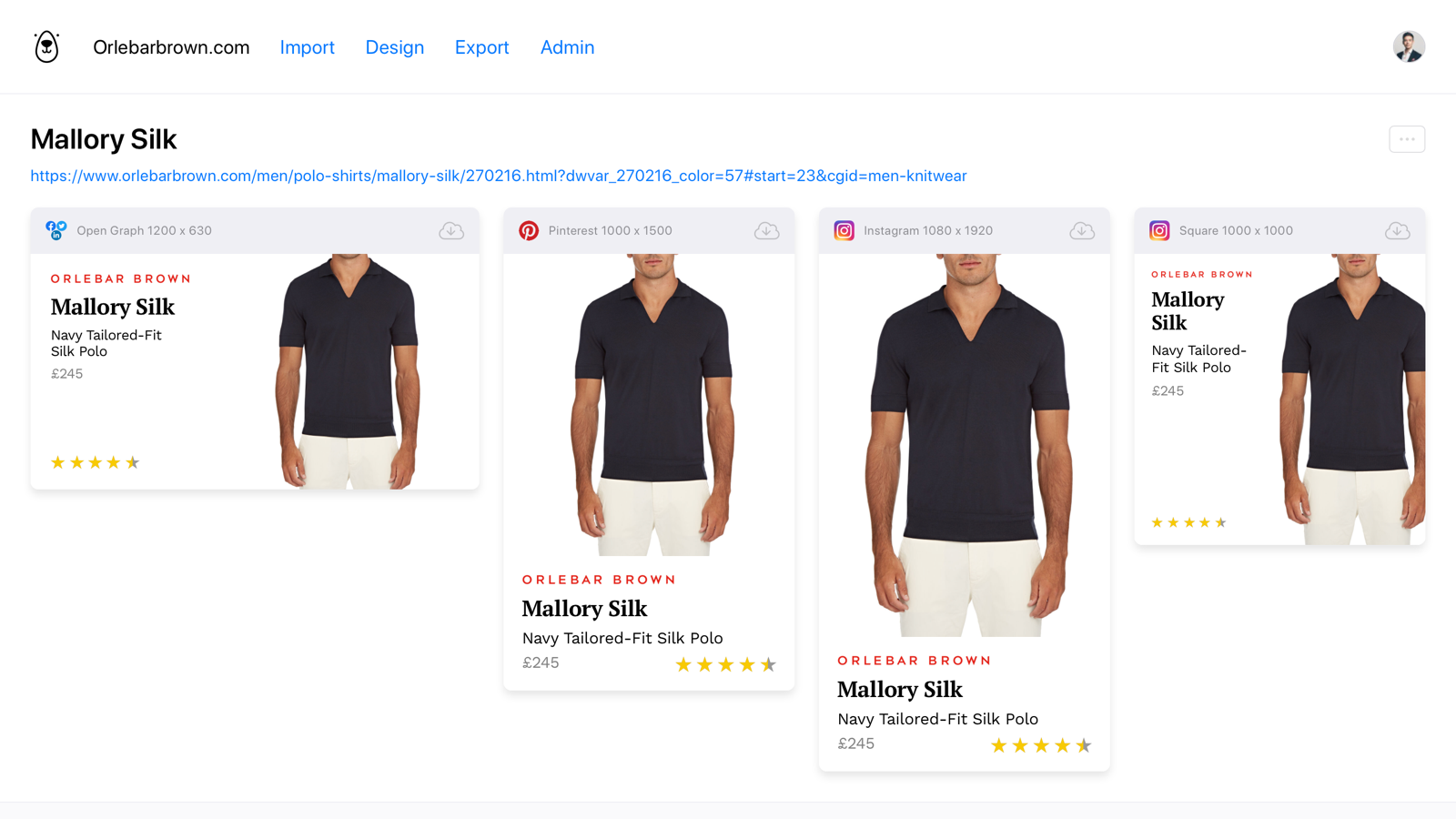1456x819 pixels.
Task: Download the Square 1000 x 1000 image
Action: click(1397, 230)
